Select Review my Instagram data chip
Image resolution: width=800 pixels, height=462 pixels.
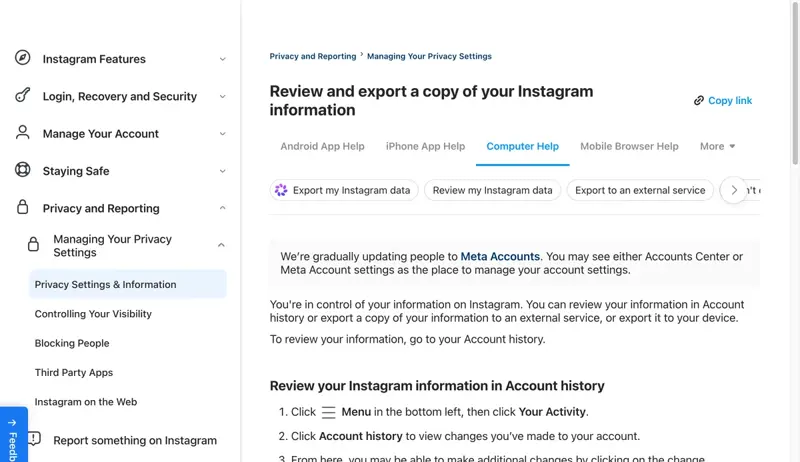point(492,190)
